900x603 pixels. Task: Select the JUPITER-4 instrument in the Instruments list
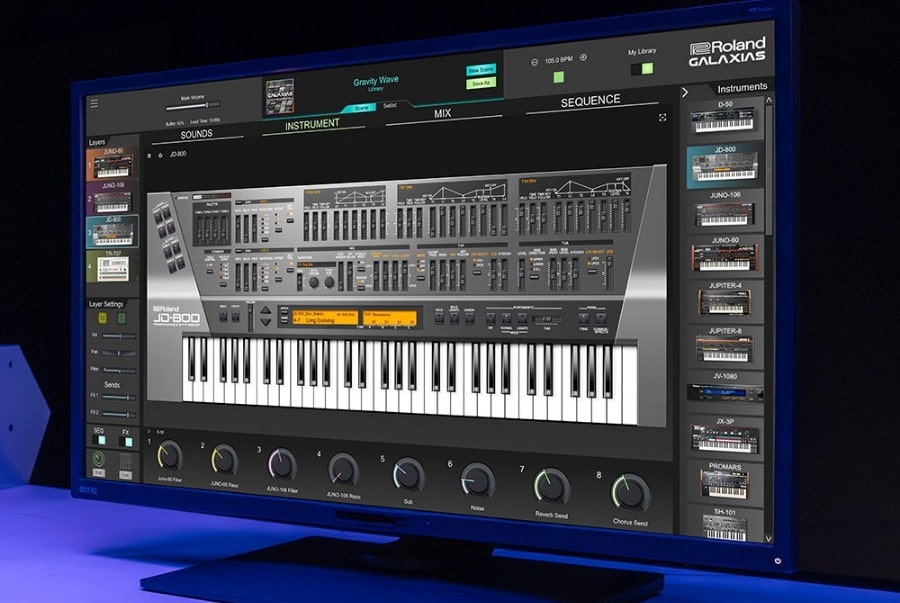click(725, 300)
